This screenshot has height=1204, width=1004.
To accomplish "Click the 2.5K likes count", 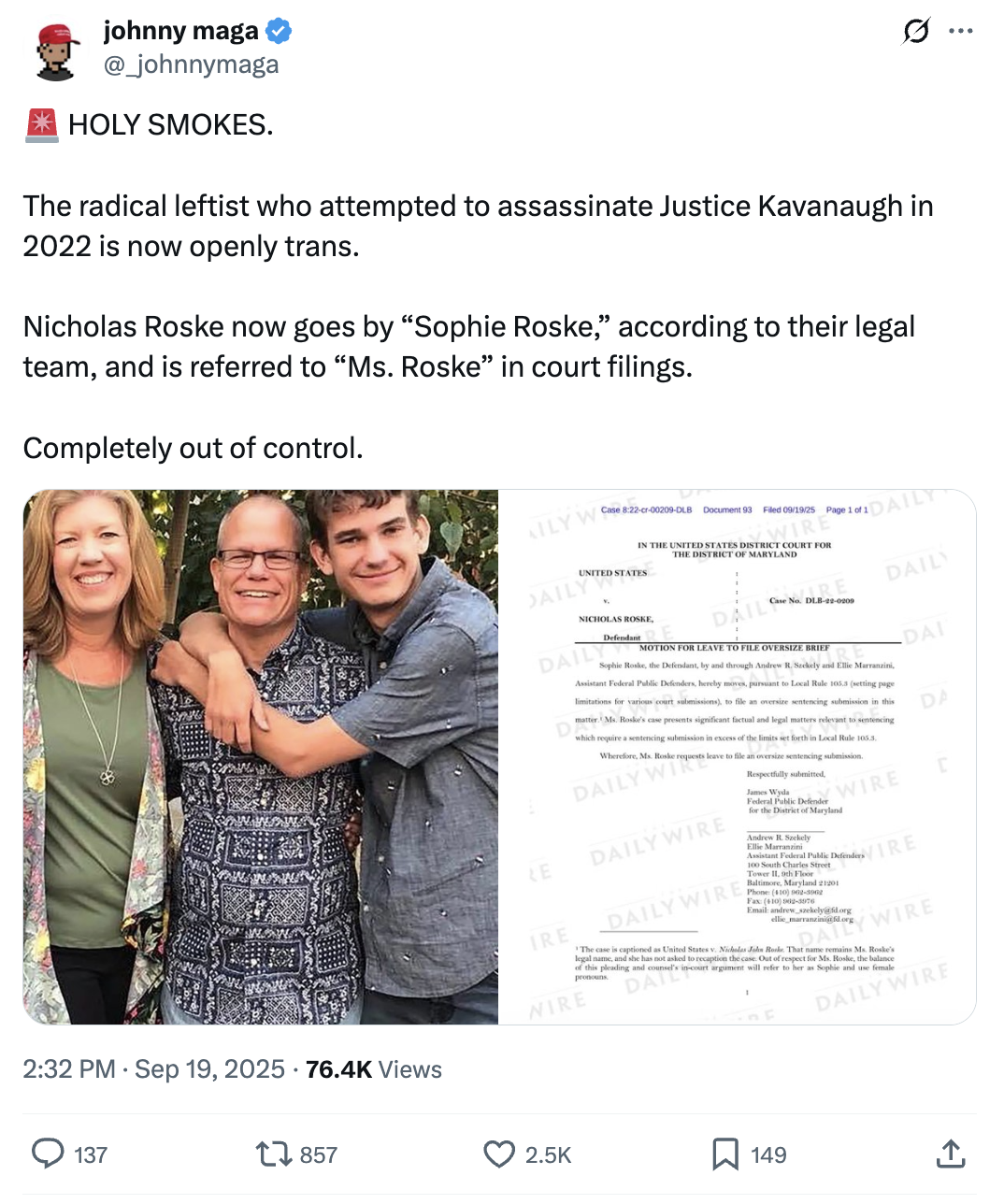I will [x=548, y=1155].
